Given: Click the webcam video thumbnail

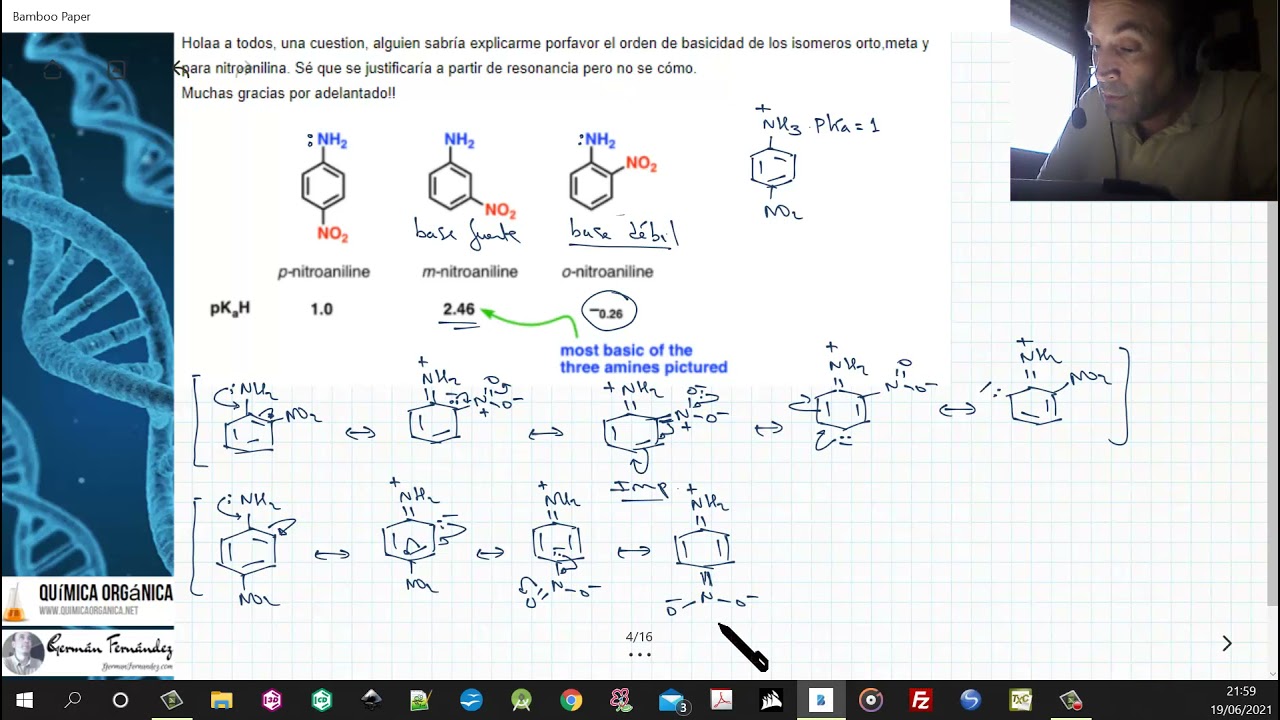Looking at the screenshot, I should tap(1144, 100).
